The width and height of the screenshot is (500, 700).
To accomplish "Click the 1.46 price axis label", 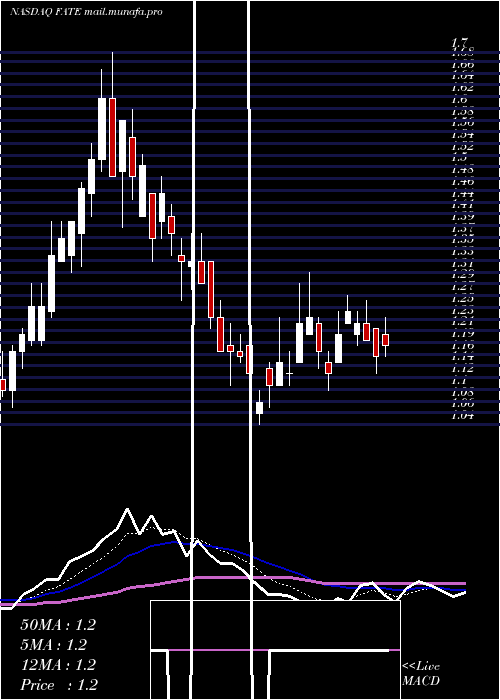I will (462, 182).
